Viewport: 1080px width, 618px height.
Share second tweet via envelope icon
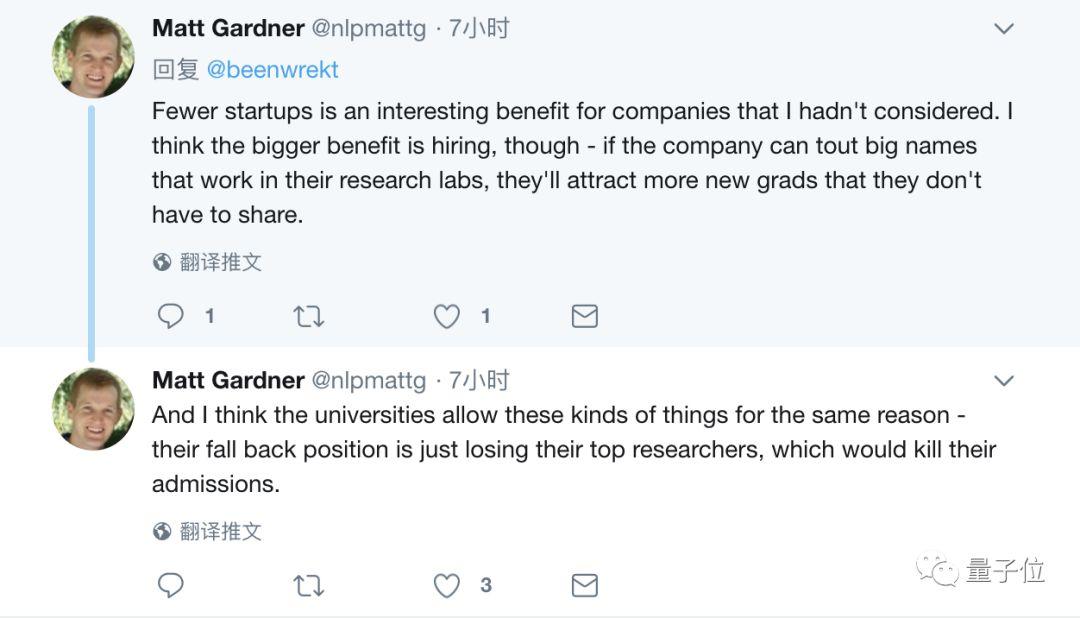pyautogui.click(x=584, y=585)
